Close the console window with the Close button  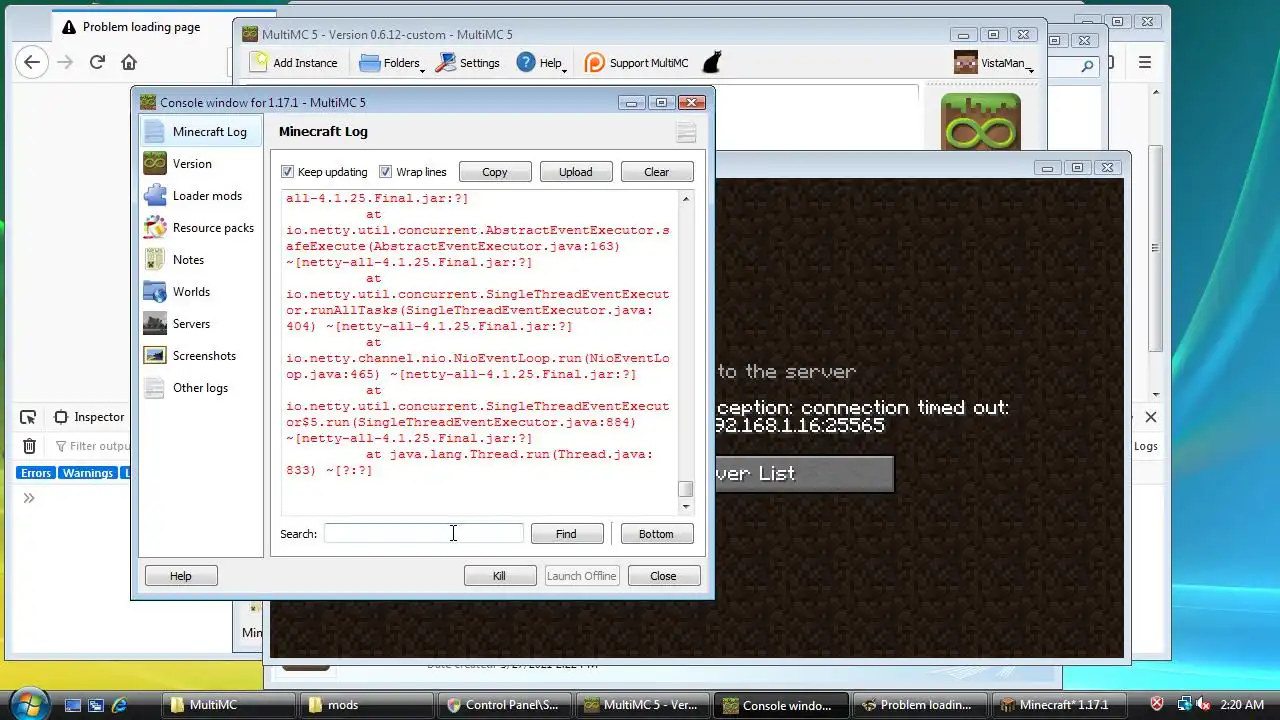click(x=664, y=576)
